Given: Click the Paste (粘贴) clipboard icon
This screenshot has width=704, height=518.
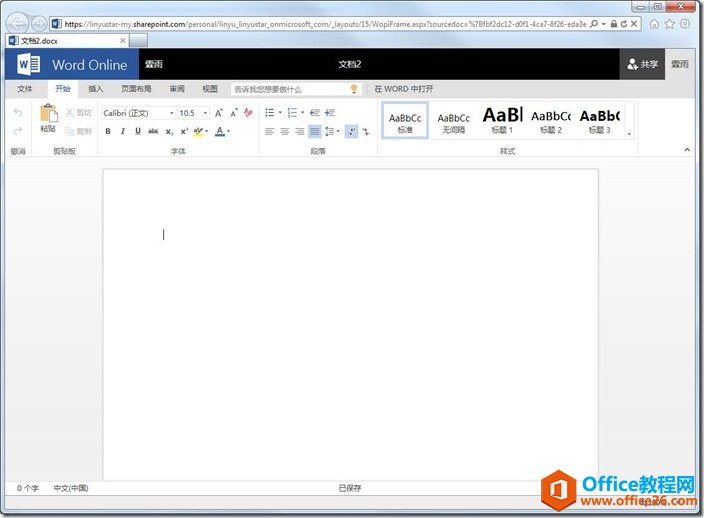Looking at the screenshot, I should pos(48,114).
